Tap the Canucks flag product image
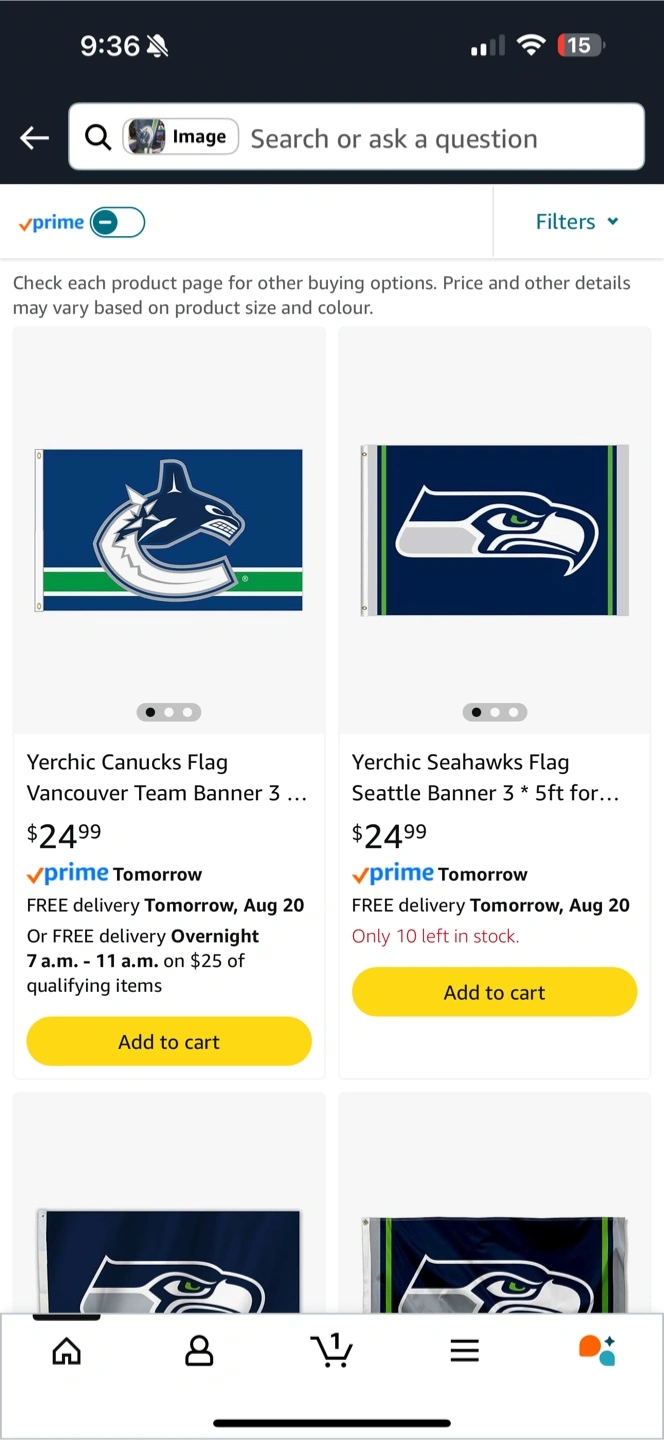Image resolution: width=664 pixels, height=1440 pixels. [169, 530]
